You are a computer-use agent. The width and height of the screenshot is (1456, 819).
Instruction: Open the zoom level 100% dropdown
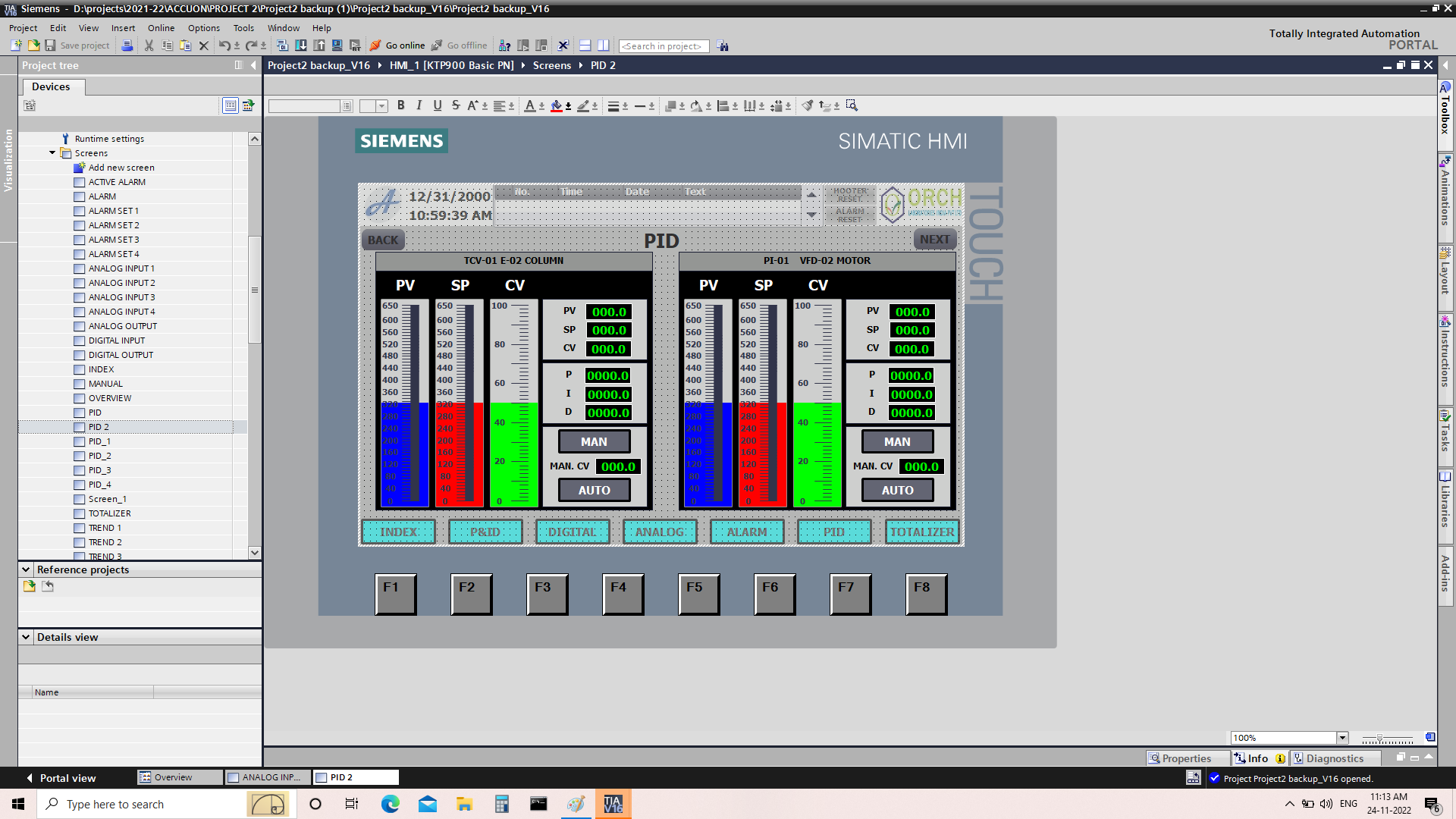[x=1341, y=738]
